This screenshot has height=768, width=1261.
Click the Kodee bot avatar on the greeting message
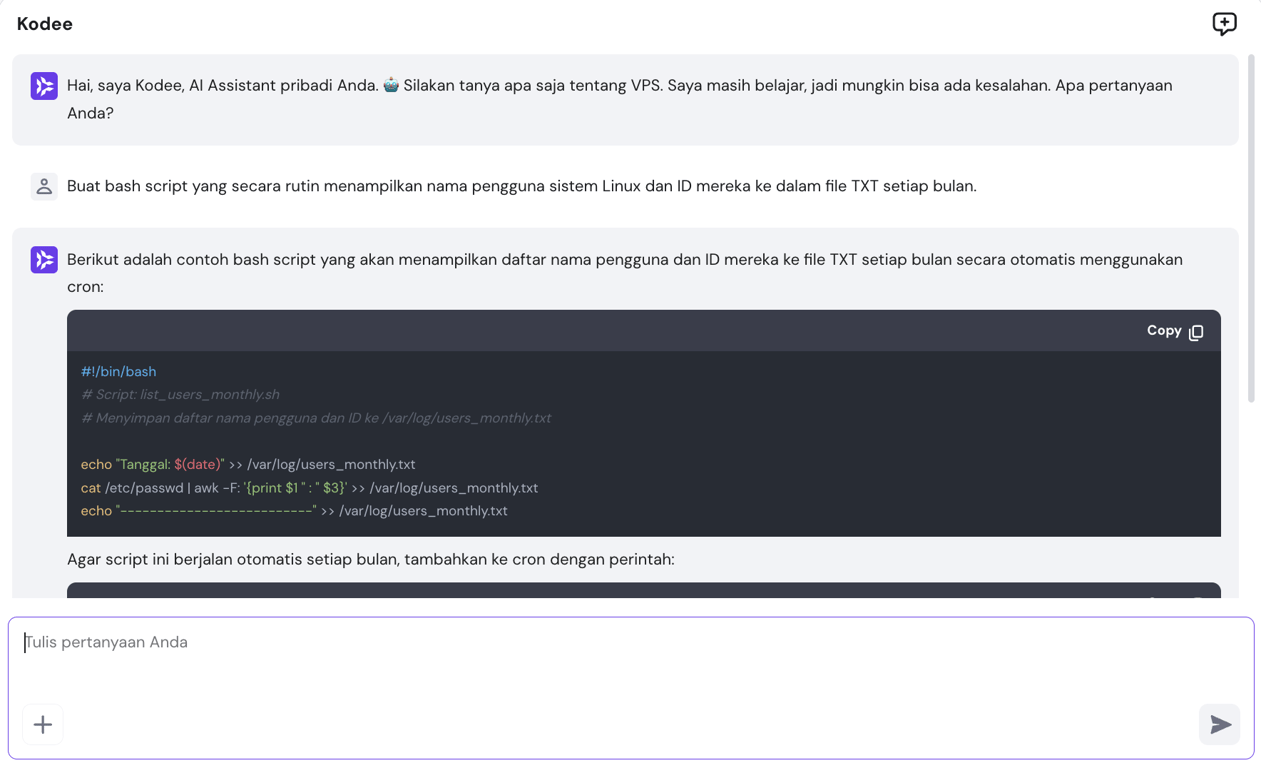[x=44, y=86]
